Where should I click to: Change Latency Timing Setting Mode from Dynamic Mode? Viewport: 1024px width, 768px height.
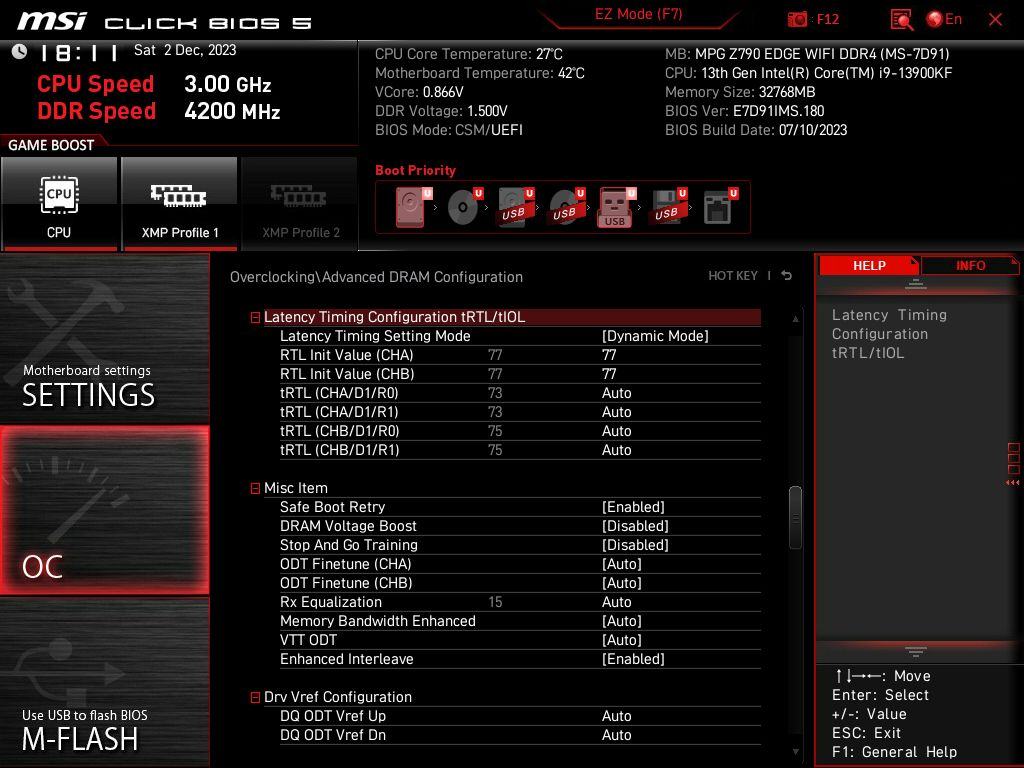tap(655, 336)
